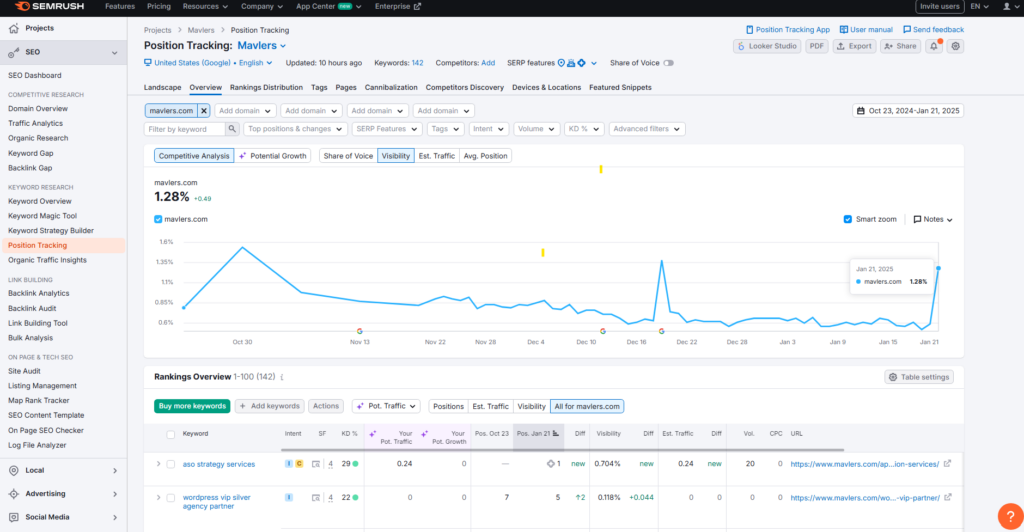Remove the mavlers.com domain chip
This screenshot has width=1024, height=532.
coord(204,111)
